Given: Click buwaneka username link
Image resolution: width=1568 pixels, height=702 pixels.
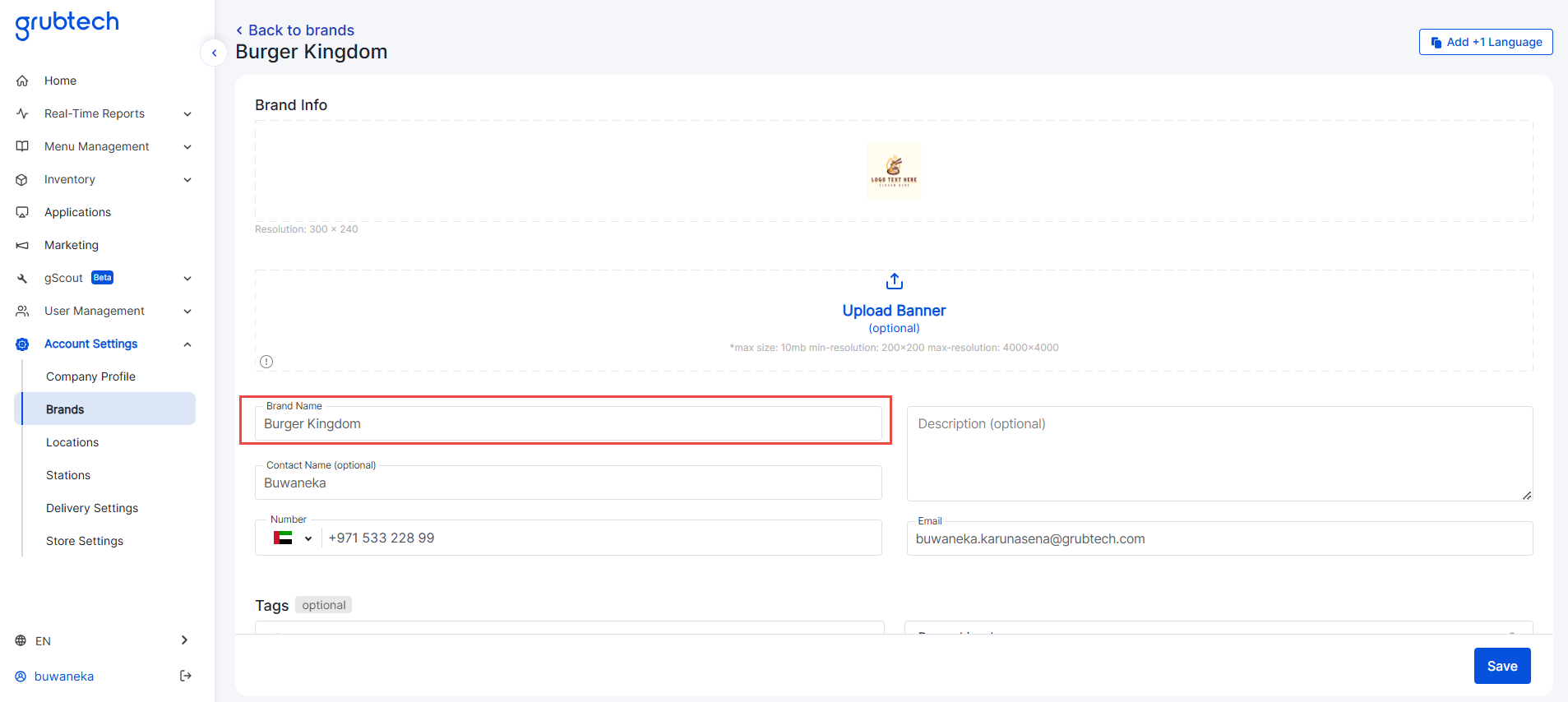Looking at the screenshot, I should coord(64,677).
